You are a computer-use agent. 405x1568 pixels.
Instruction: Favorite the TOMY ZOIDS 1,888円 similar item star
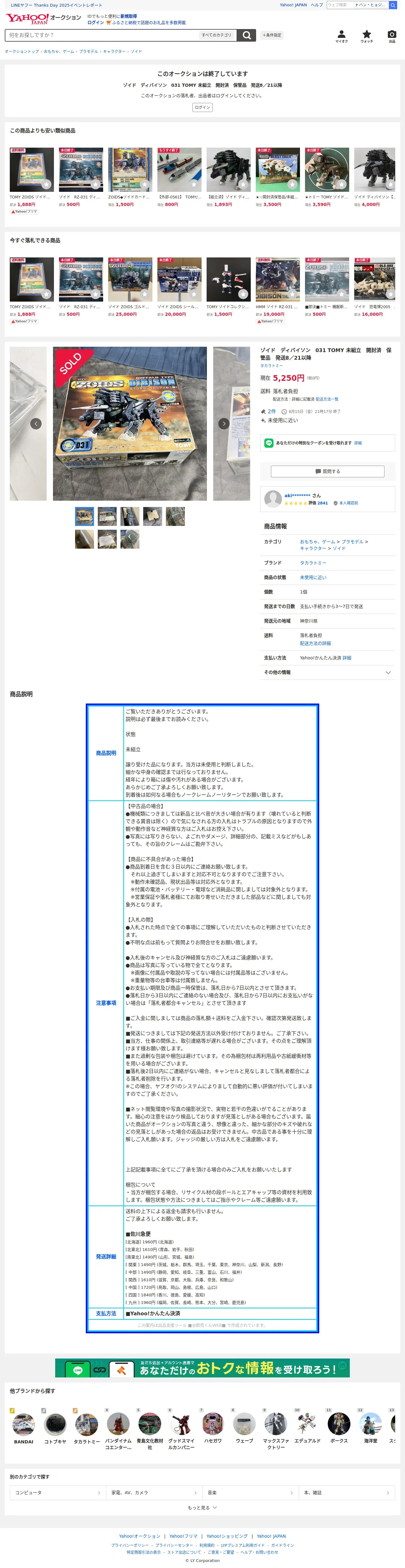(x=46, y=185)
